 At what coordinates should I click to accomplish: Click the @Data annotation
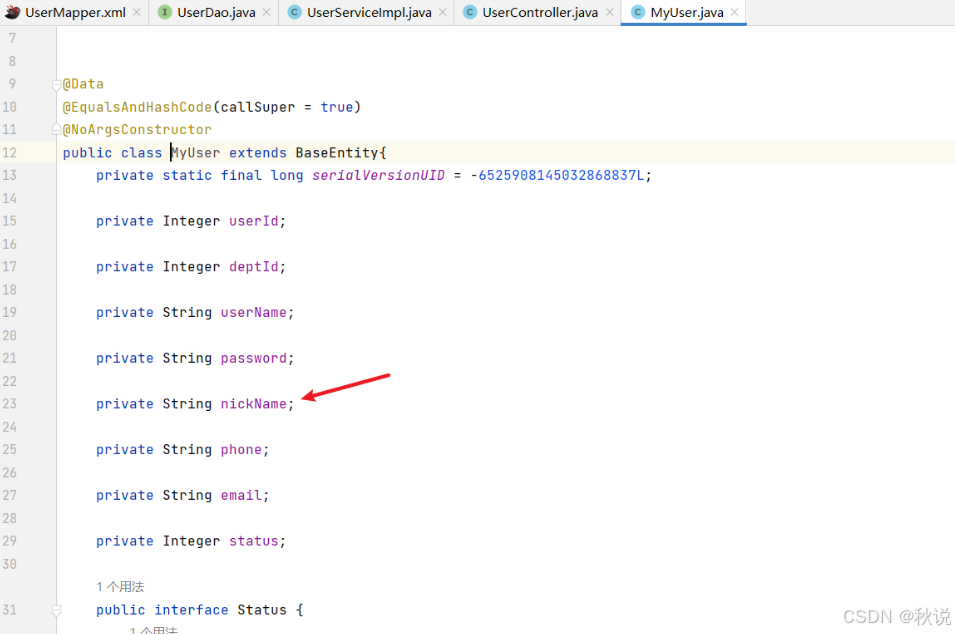pos(83,84)
